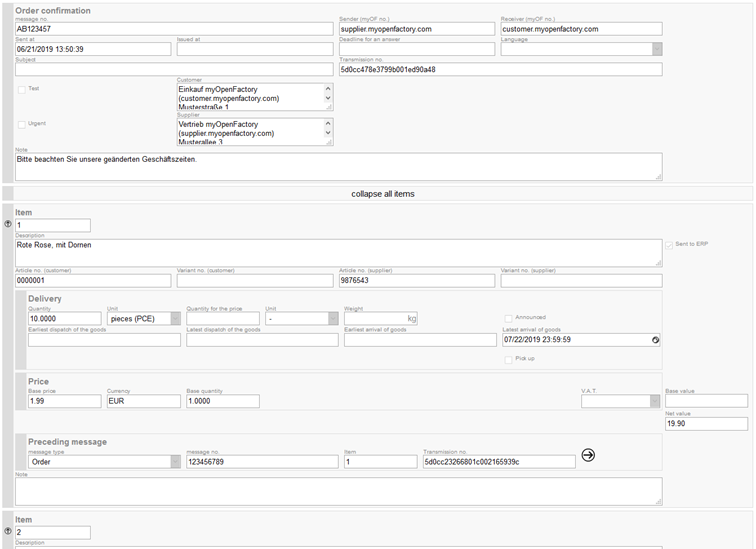The width and height of the screenshot is (756, 549).
Task: Click the empty Issued at field
Action: click(255, 49)
